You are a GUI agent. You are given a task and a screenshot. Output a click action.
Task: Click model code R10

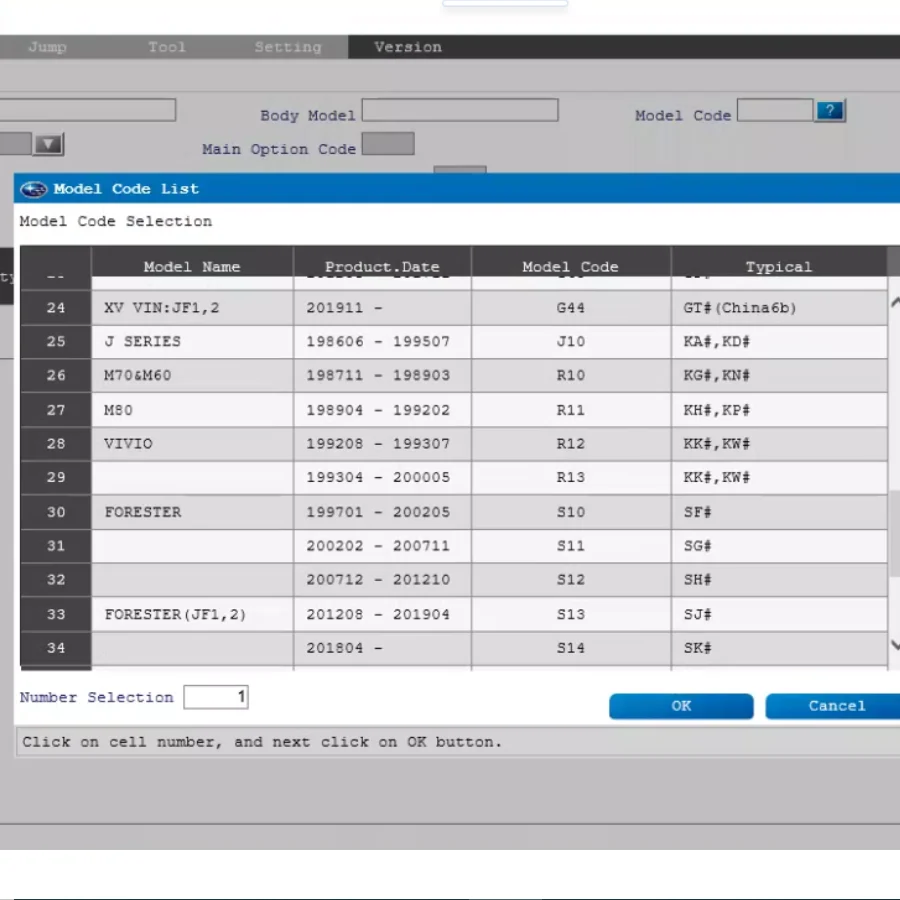coord(571,375)
